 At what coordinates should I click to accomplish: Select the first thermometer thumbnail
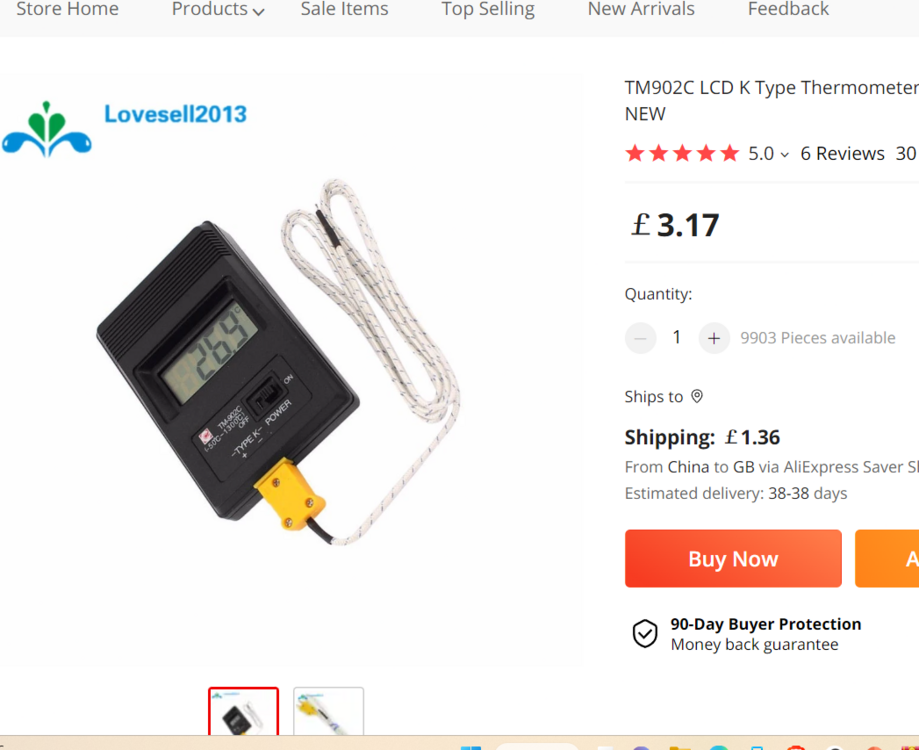click(243, 711)
